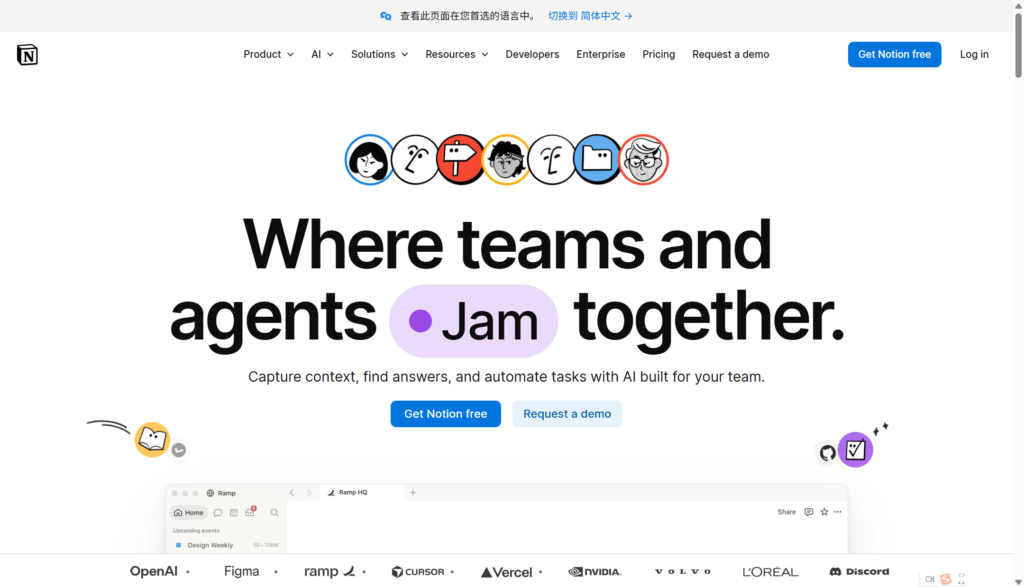Click the Design Weekly event
Screen dimensions: 1024x587
(x=226, y=545)
